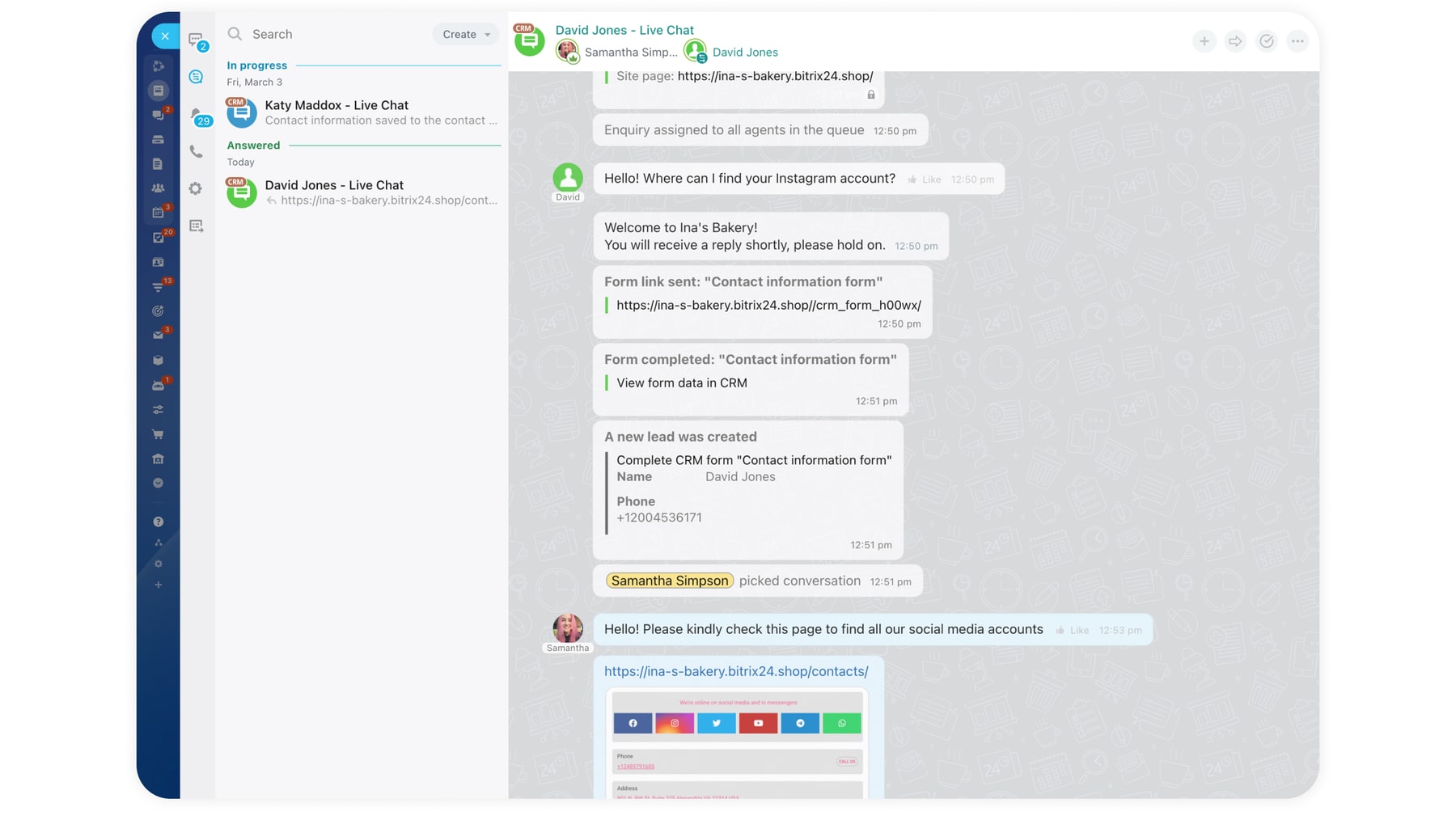Like David's Instagram question message
This screenshot has width=1456, height=824.
[925, 180]
